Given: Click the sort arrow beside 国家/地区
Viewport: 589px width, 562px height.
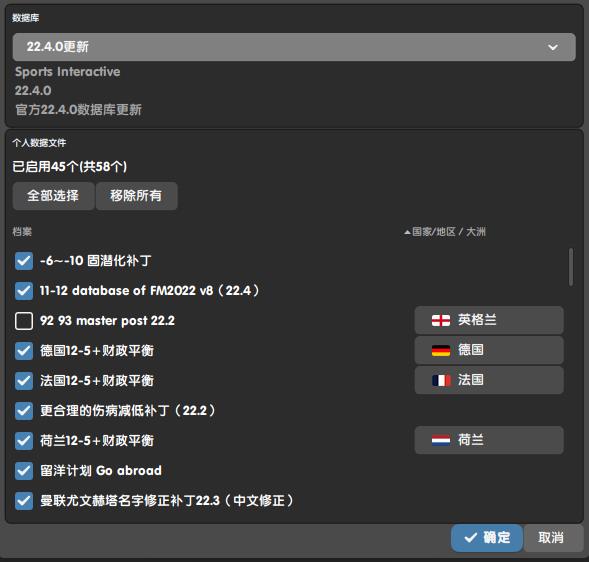Looking at the screenshot, I should (407, 232).
